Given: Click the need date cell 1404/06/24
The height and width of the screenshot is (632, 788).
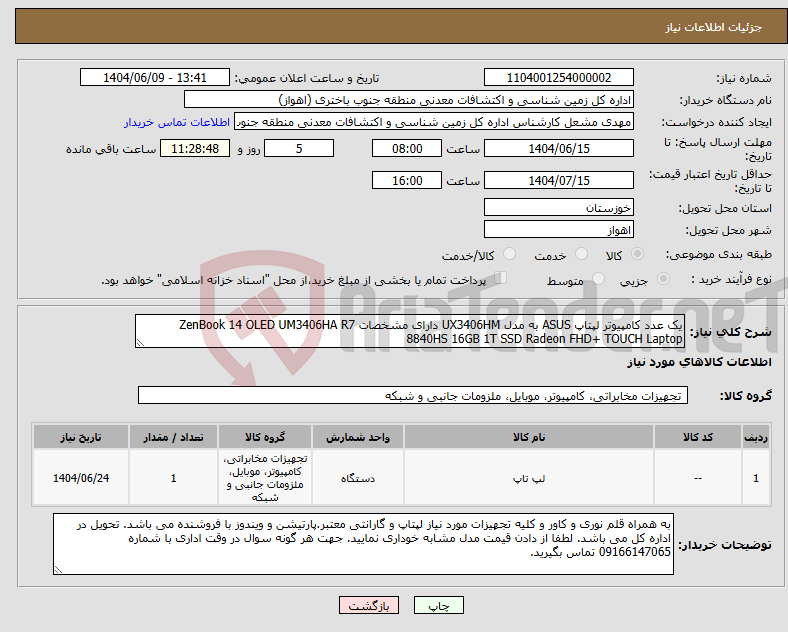Looking at the screenshot, I should point(81,478).
